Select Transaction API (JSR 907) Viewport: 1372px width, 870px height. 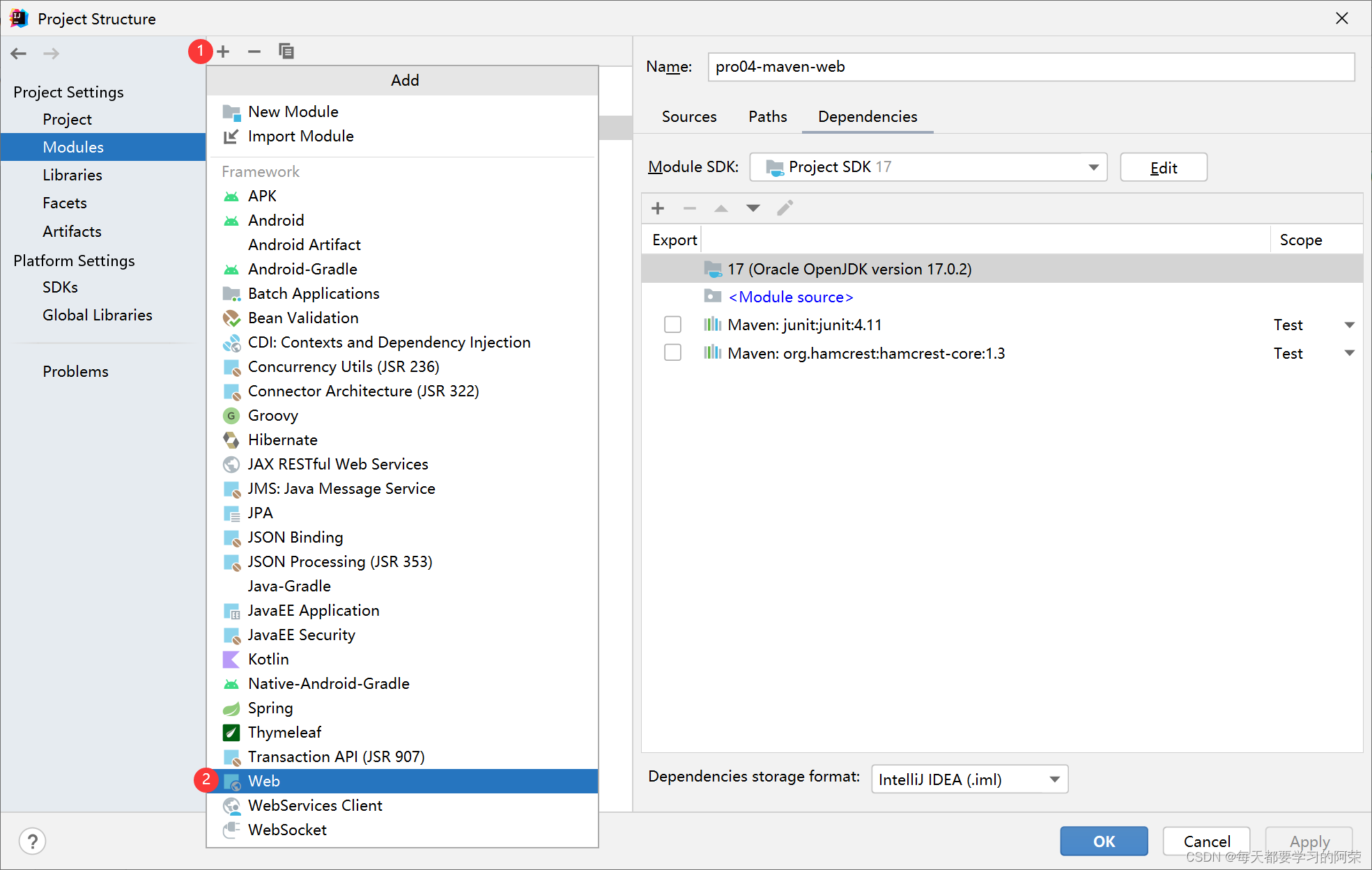point(403,756)
